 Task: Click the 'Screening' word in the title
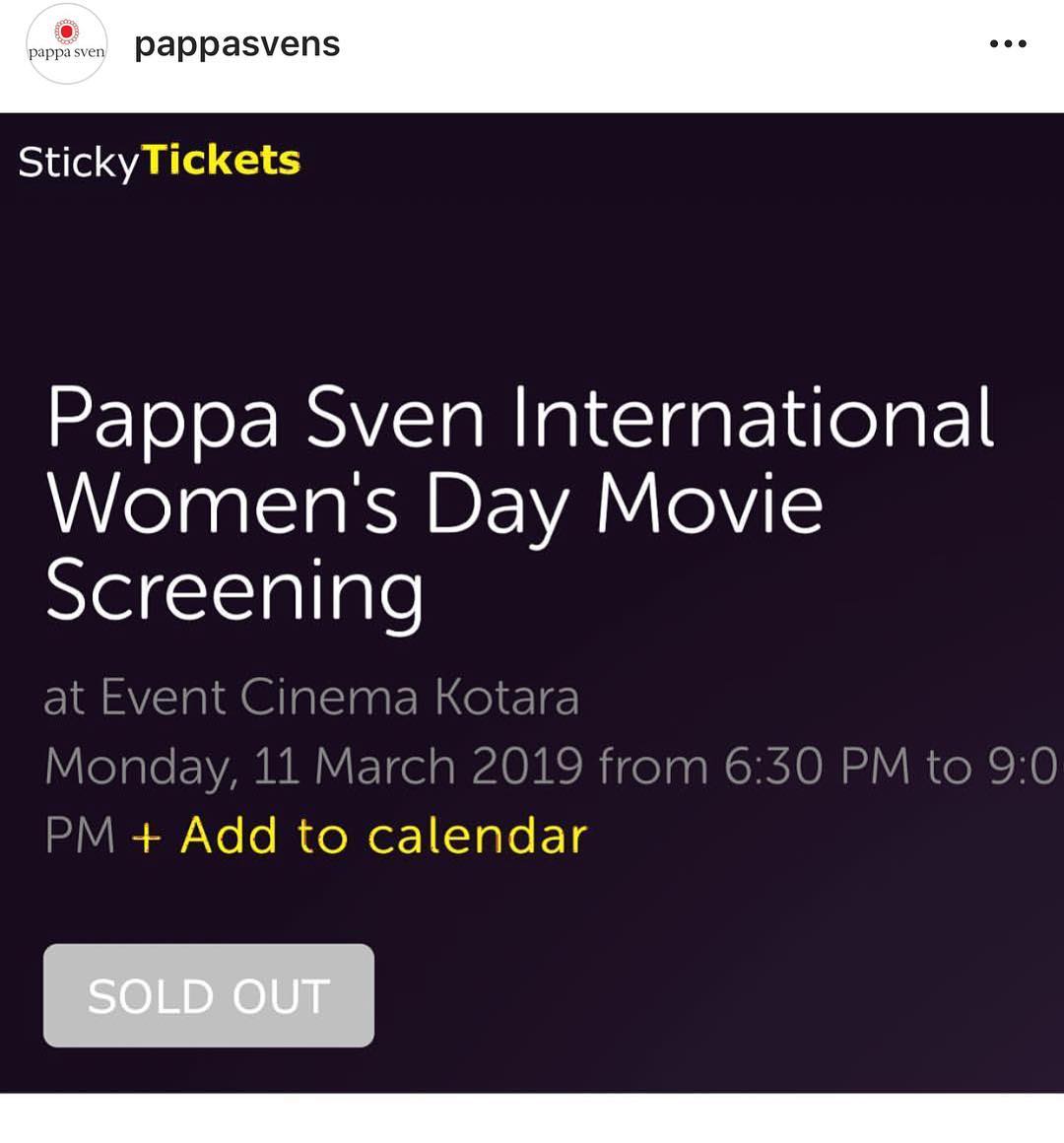tap(234, 591)
